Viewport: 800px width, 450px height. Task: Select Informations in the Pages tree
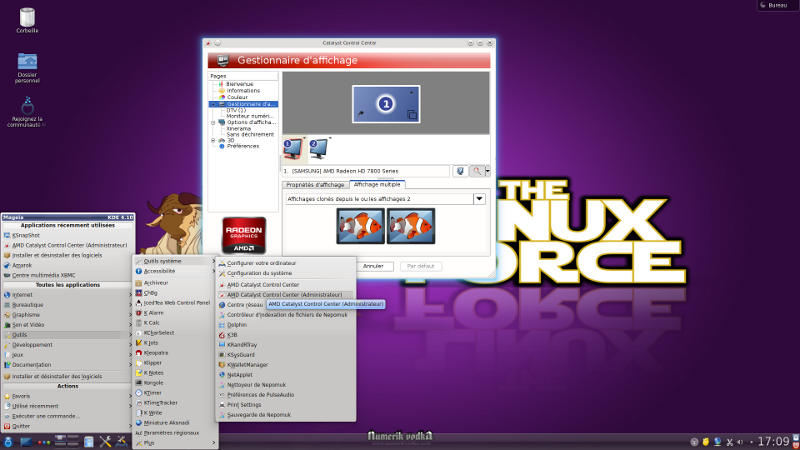coord(243,90)
